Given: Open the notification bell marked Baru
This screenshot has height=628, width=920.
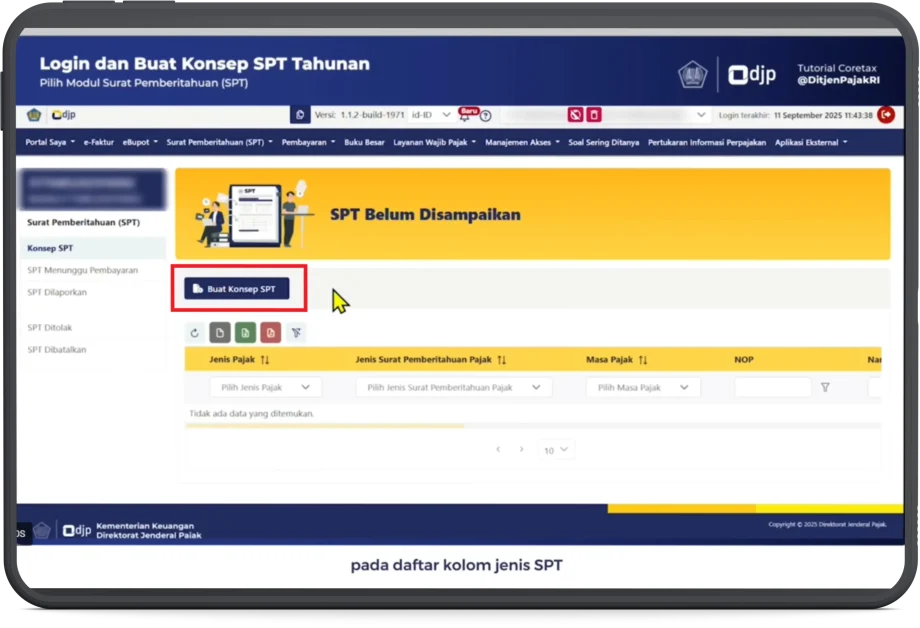Looking at the screenshot, I should pyautogui.click(x=465, y=115).
